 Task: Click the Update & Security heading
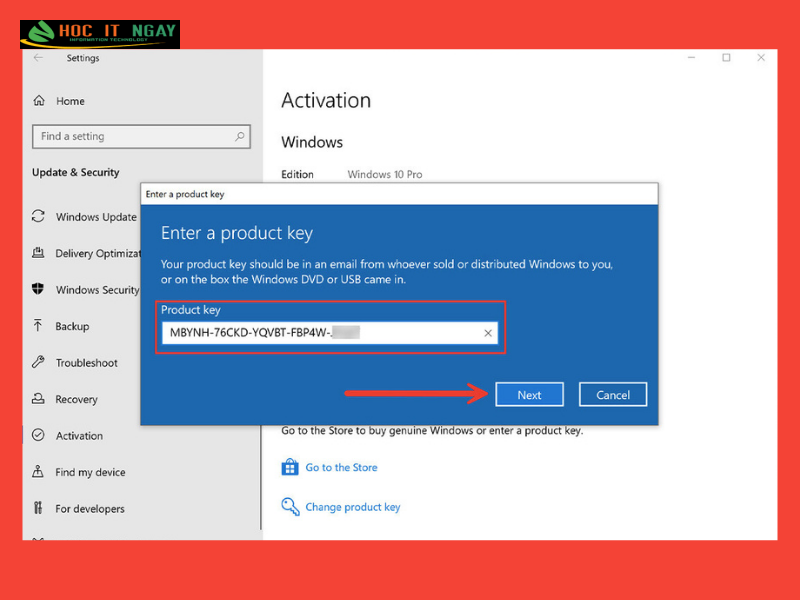pyautogui.click(x=76, y=172)
